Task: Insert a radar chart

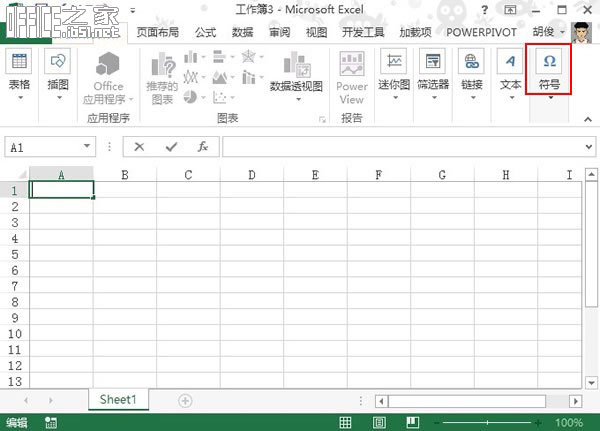Action: coord(248,57)
